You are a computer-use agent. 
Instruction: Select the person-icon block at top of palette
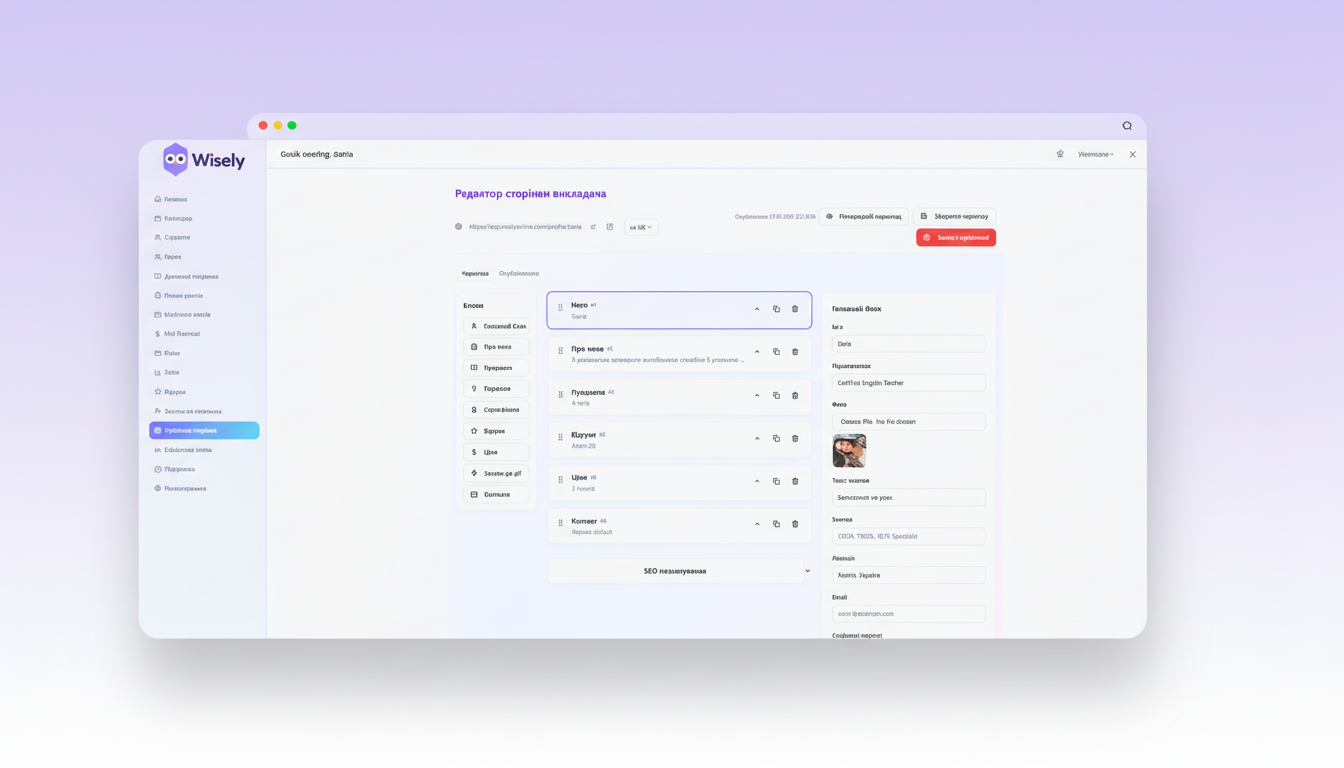click(x=495, y=326)
